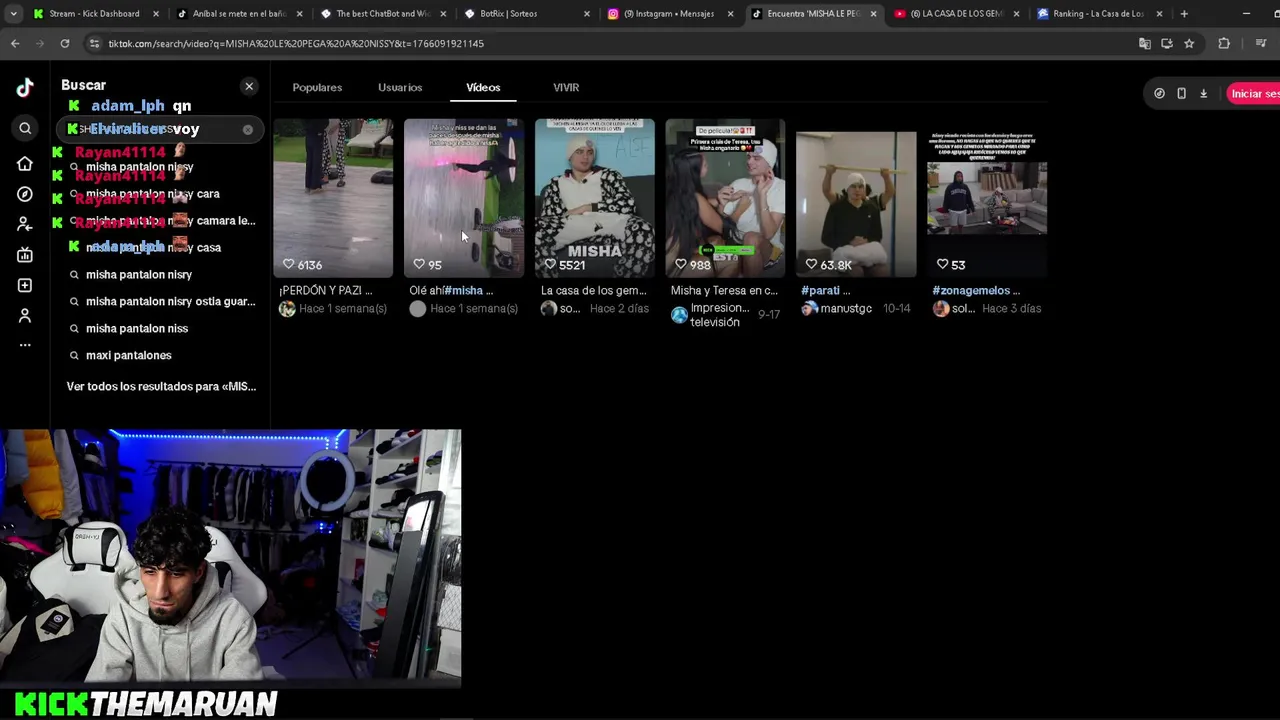Open the video thumbnail with 95 likes
Screen dimensions: 1280x720
click(464, 198)
